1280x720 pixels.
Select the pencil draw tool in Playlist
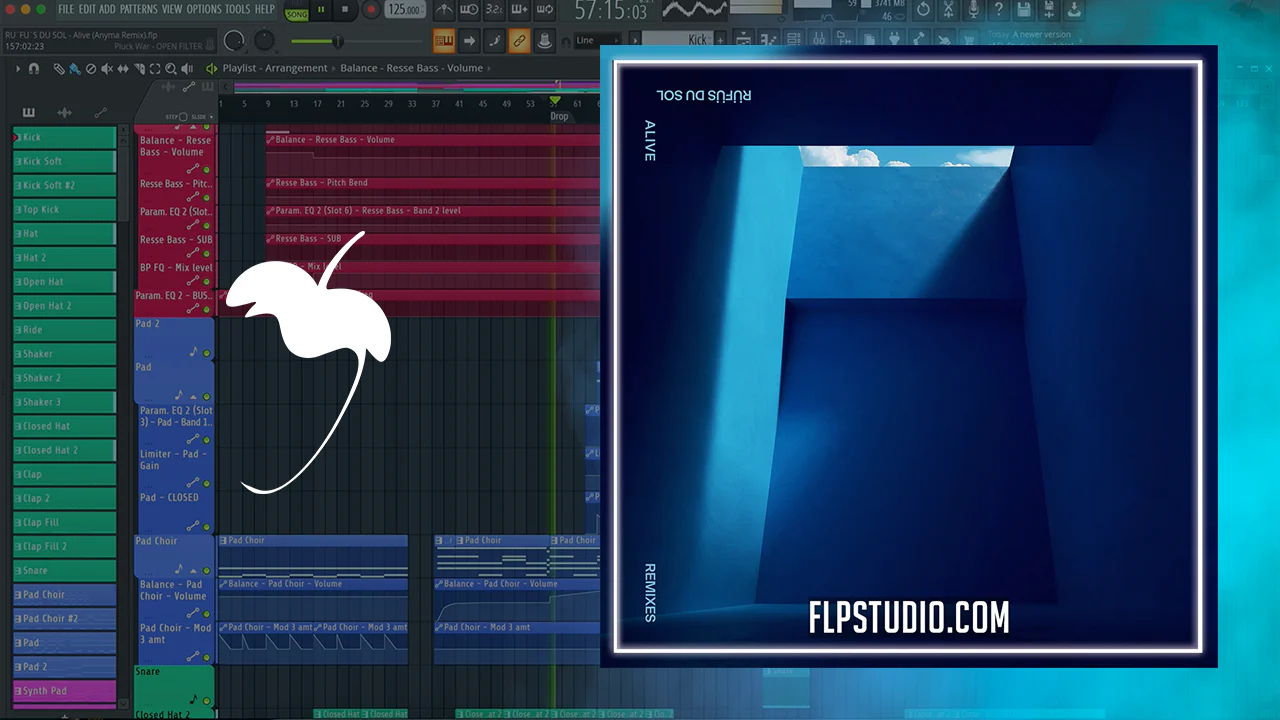[x=59, y=69]
